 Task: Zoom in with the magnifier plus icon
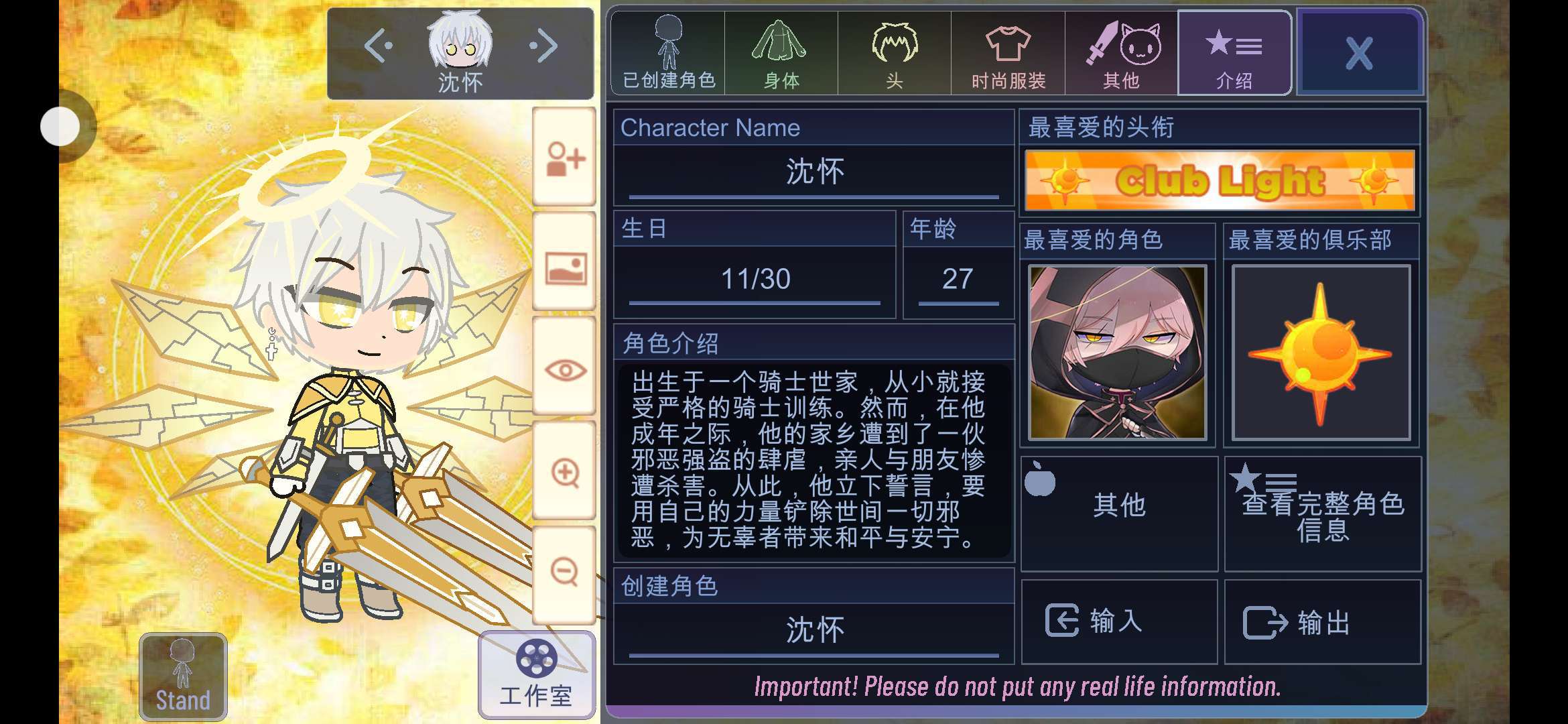click(564, 472)
